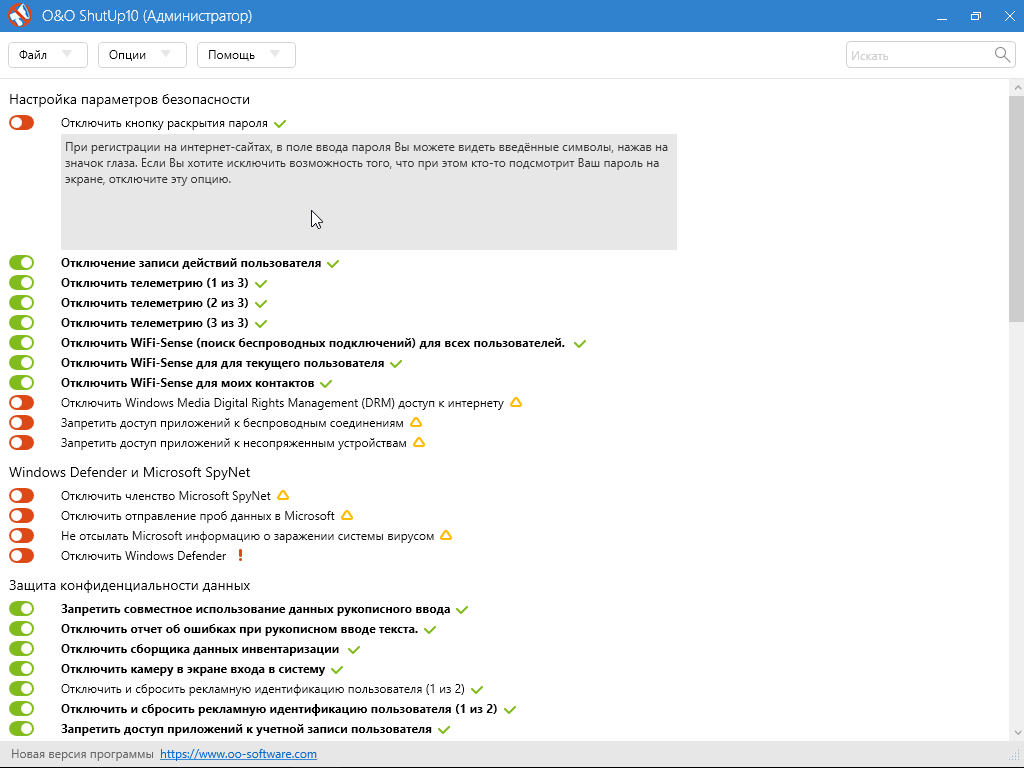Click green checkmark beside WiFi-Sense для моих контактов
This screenshot has height=768, width=1024.
coord(327,383)
